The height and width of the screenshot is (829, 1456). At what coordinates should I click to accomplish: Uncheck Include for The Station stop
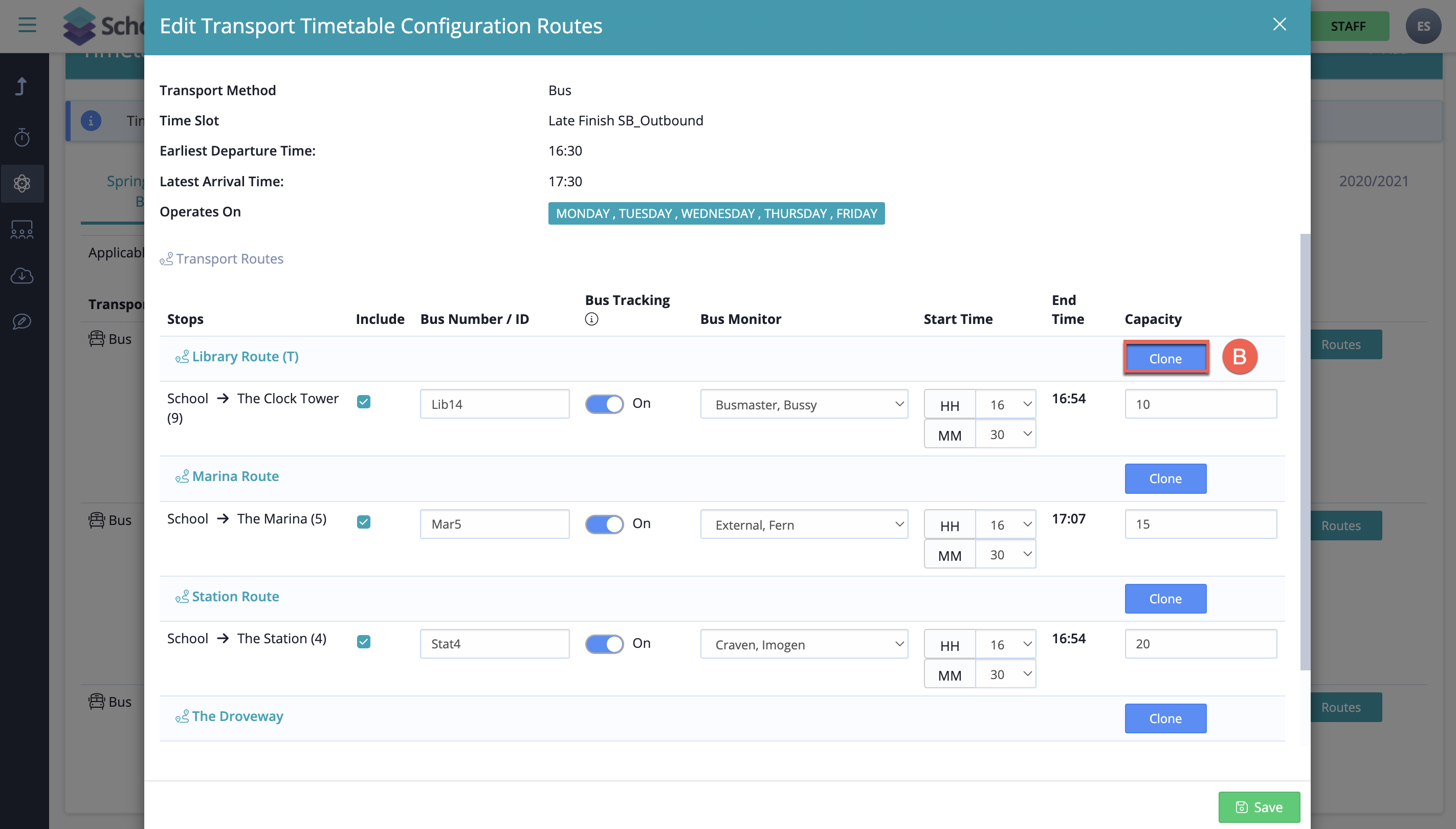pos(364,642)
